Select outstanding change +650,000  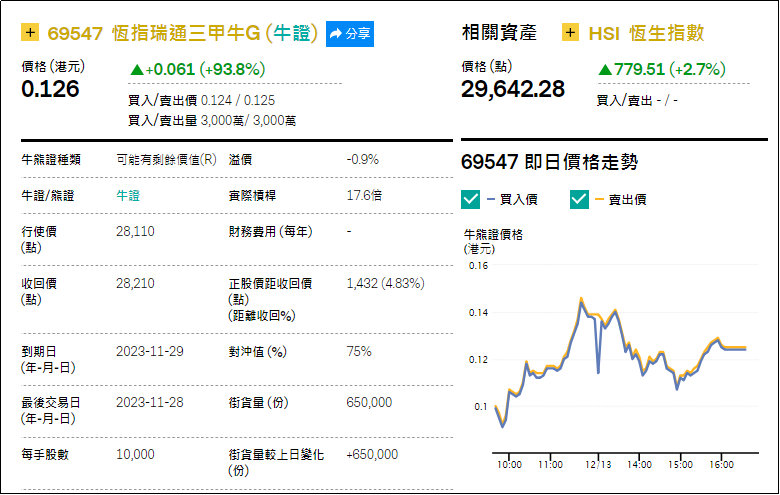[x=372, y=454]
